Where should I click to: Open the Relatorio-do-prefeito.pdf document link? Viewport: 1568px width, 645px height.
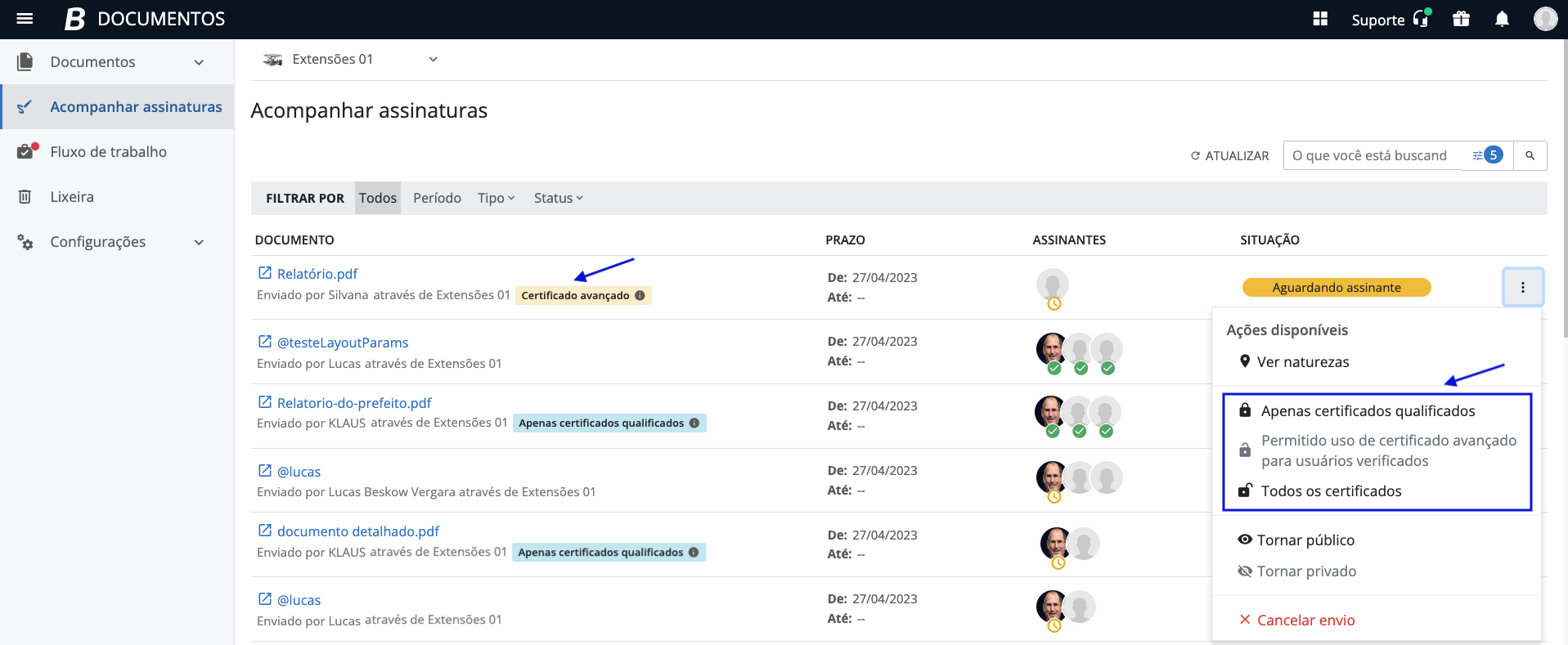(353, 403)
